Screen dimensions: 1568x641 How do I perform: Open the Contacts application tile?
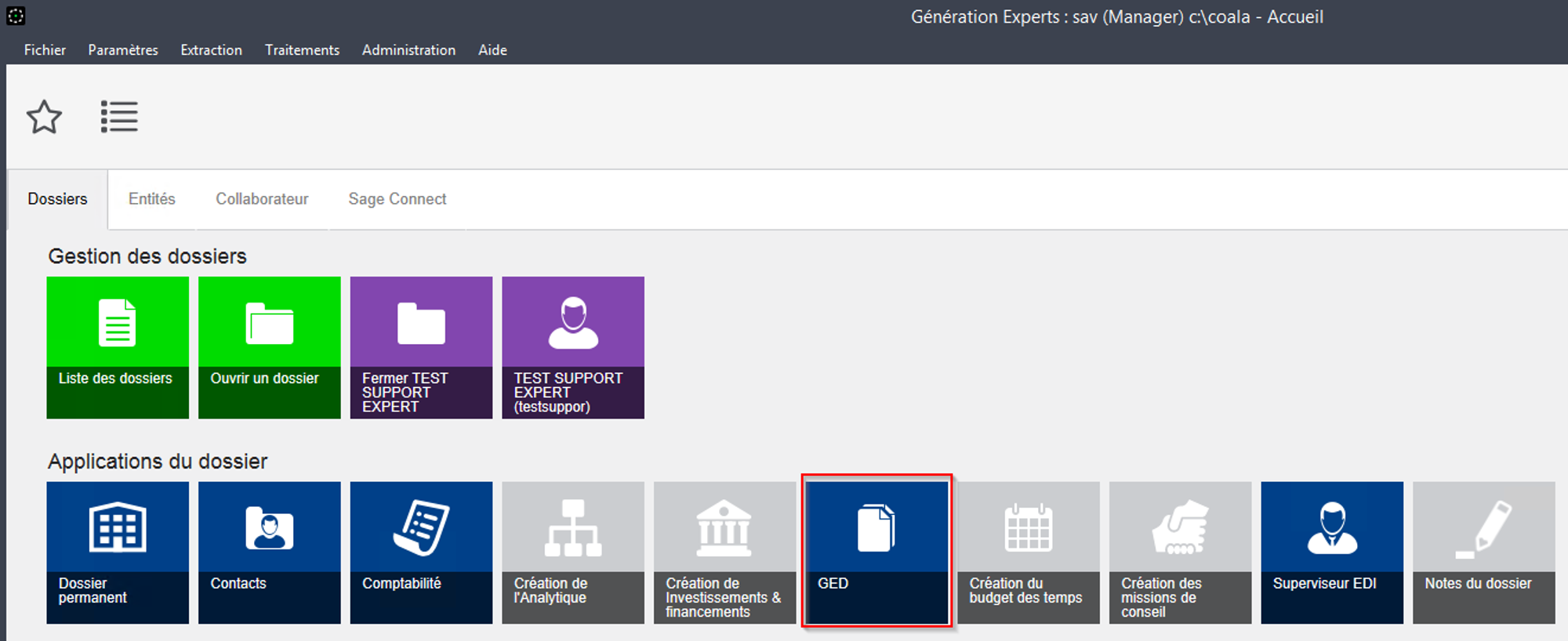(x=270, y=552)
